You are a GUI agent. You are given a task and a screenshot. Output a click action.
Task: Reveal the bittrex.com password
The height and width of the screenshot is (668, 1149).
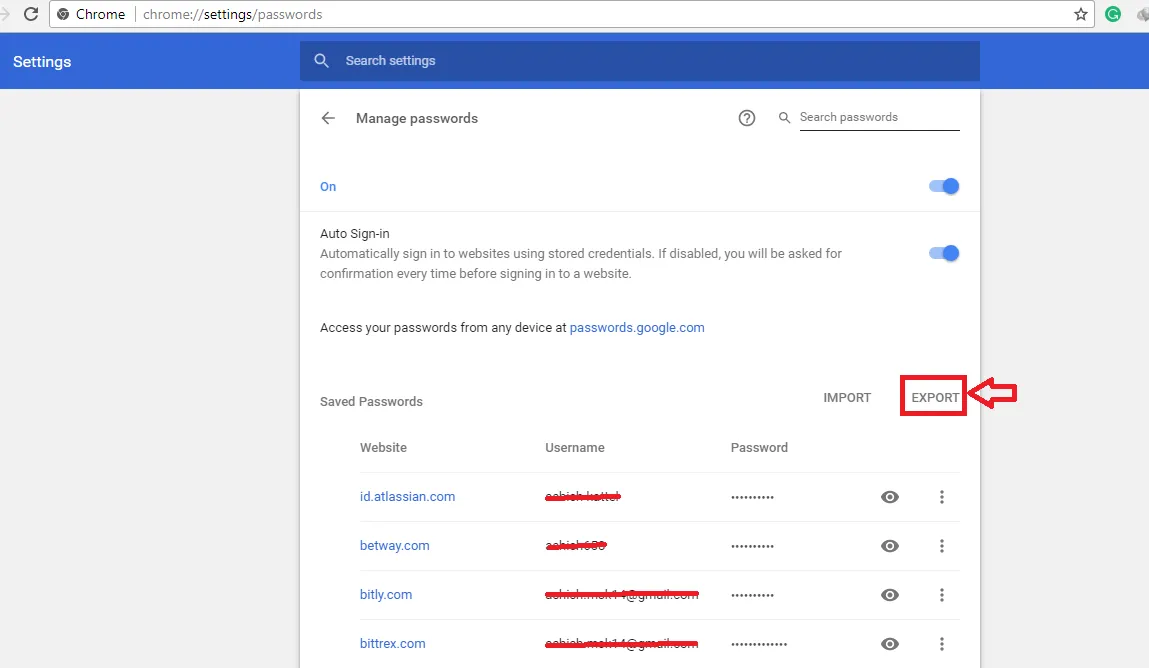[890, 644]
